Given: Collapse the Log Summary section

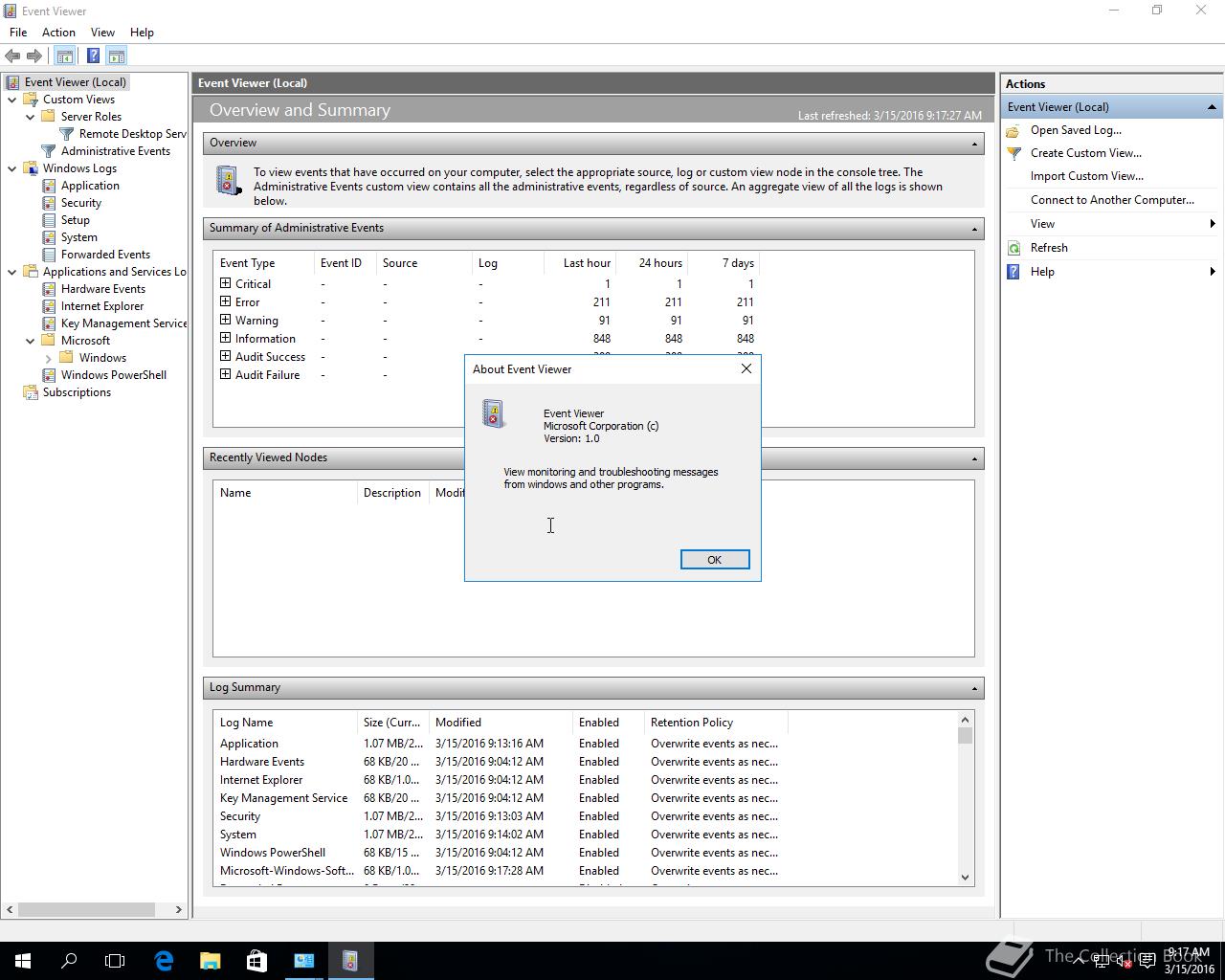Looking at the screenshot, I should 974,688.
